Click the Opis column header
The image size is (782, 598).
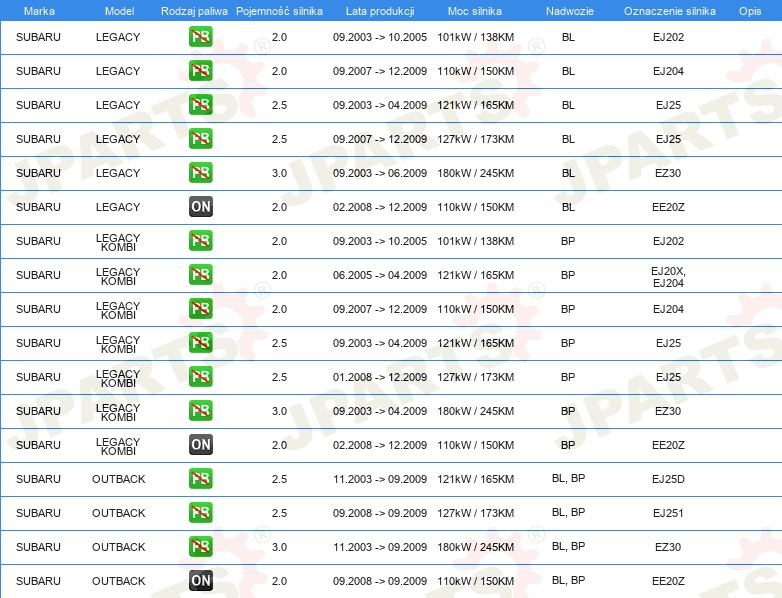tap(750, 11)
